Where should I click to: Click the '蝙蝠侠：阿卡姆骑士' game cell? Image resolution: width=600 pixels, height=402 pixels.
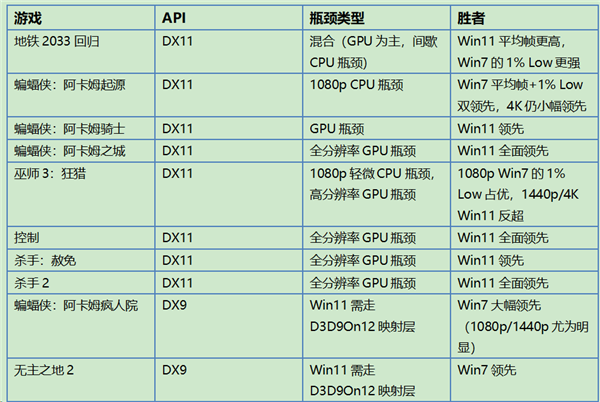click(x=81, y=129)
